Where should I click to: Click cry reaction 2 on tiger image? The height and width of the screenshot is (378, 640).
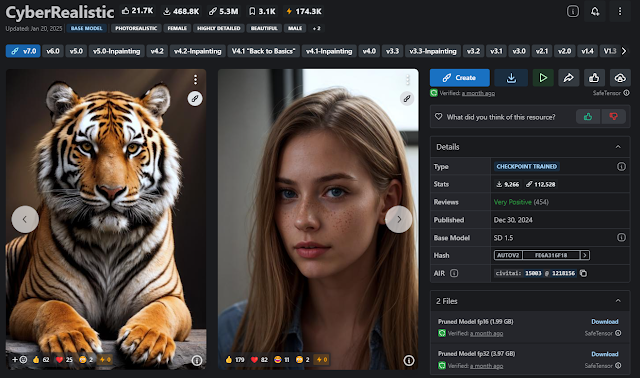tap(86, 360)
